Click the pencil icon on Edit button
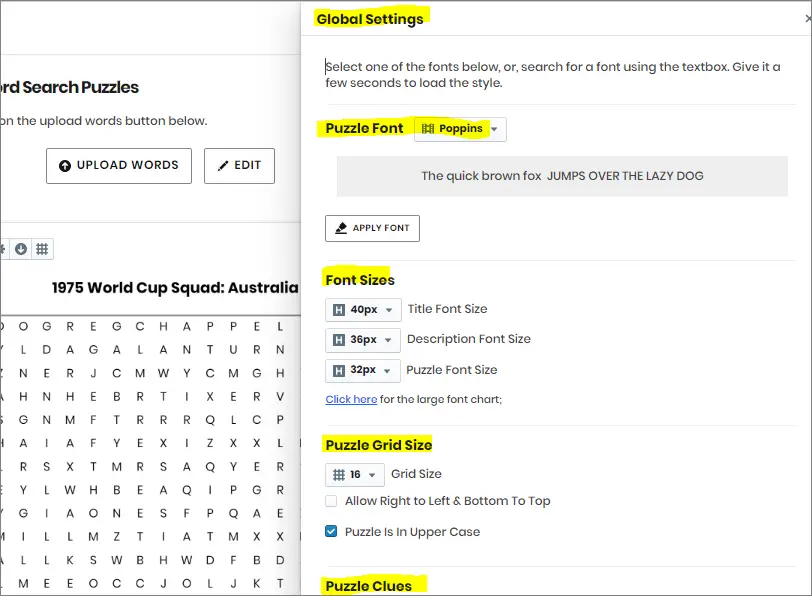Image resolution: width=812 pixels, height=596 pixels. [223, 166]
